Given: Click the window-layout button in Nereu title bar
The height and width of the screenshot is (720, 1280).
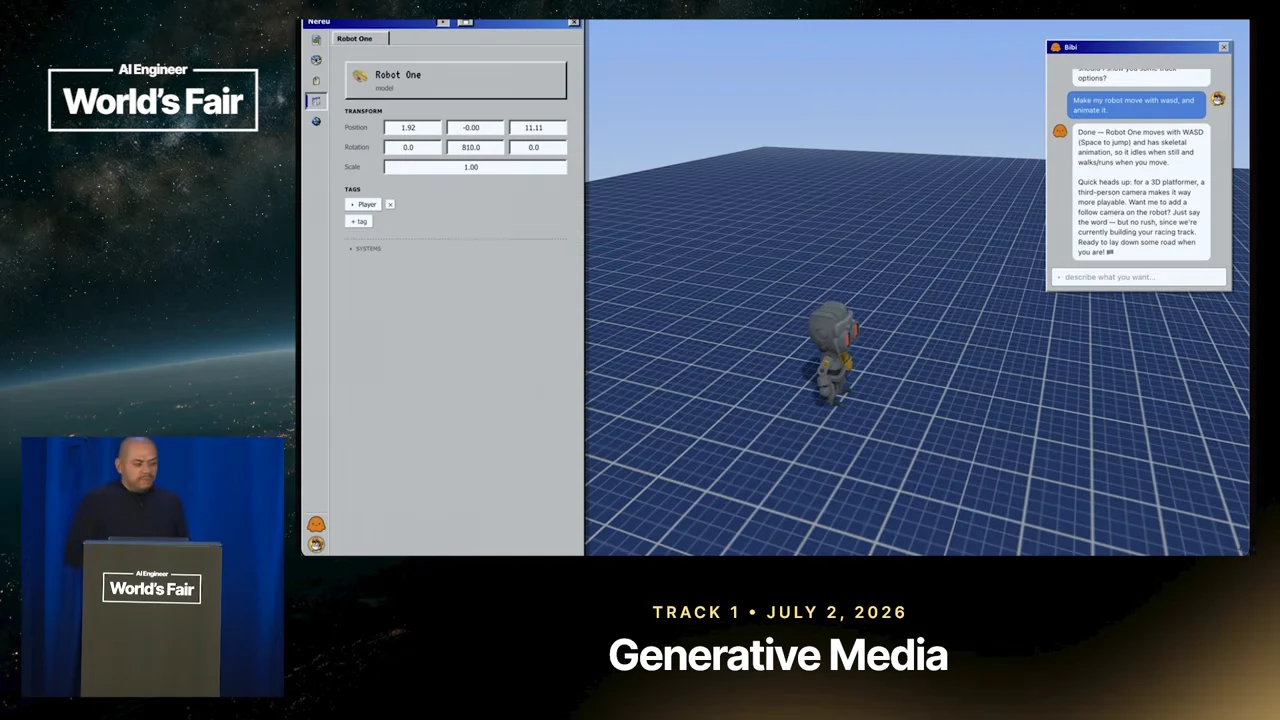Looking at the screenshot, I should pos(465,22).
